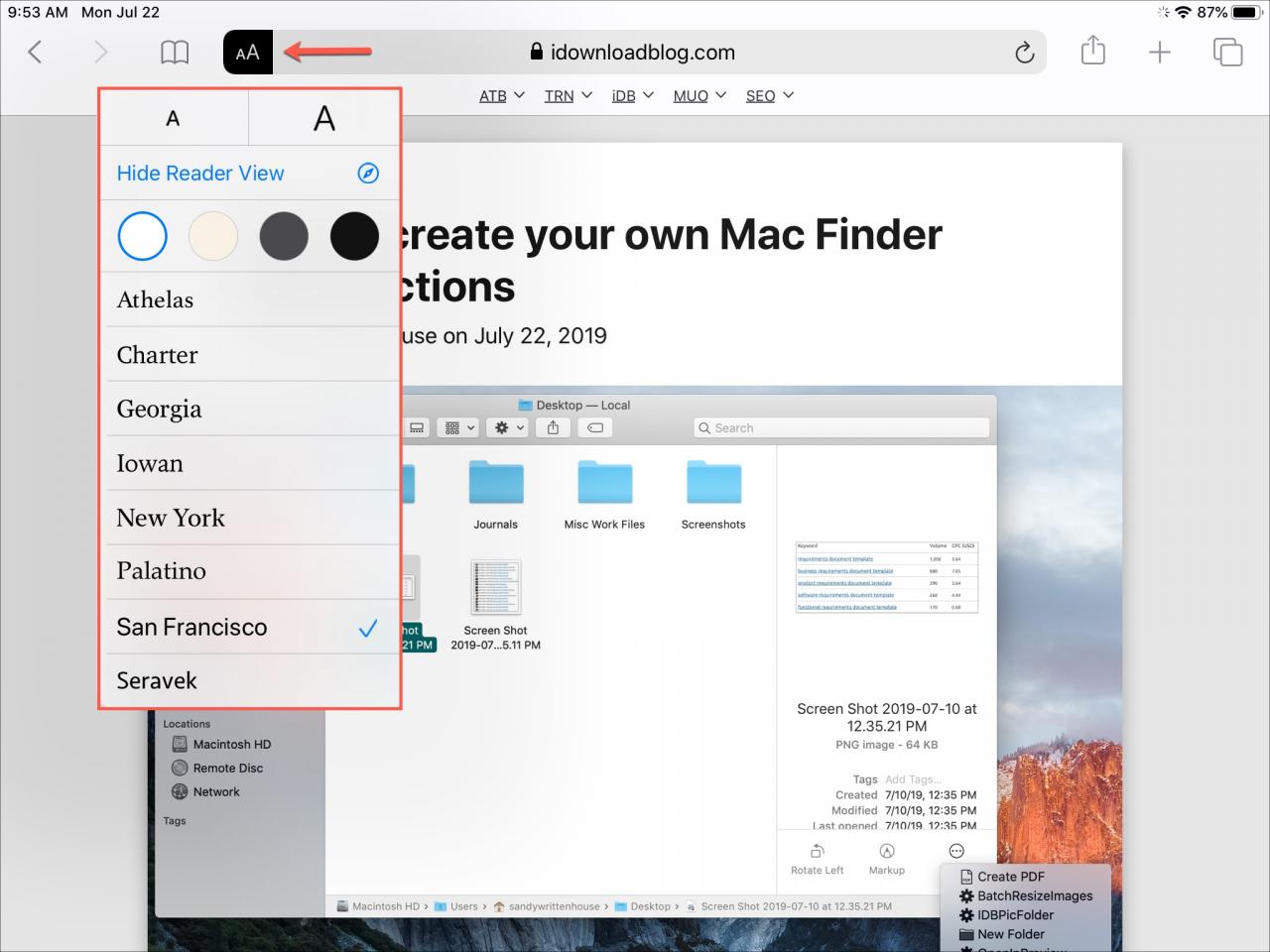Go back using Safari's back arrow
Image resolution: width=1270 pixels, height=952 pixels.
35,52
